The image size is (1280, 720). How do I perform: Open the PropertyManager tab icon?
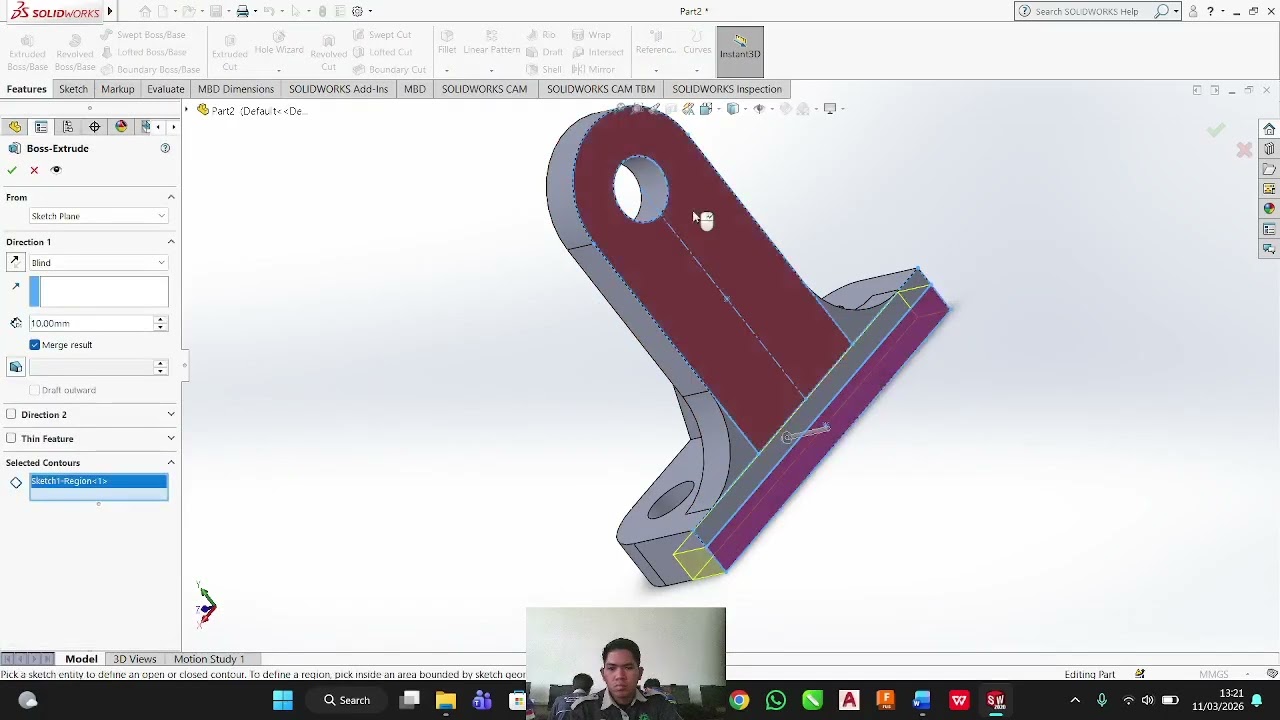click(x=41, y=127)
